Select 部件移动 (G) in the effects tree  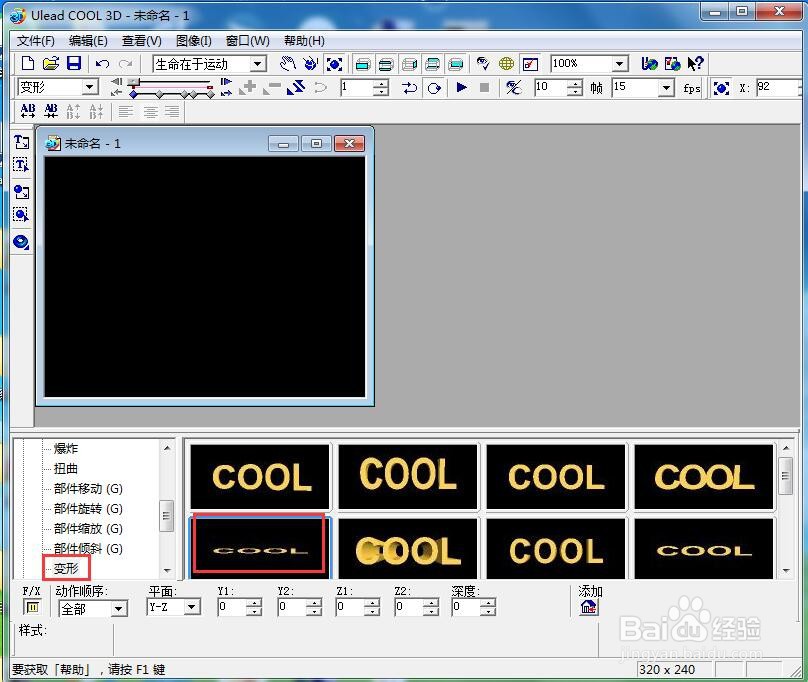pyautogui.click(x=88, y=489)
